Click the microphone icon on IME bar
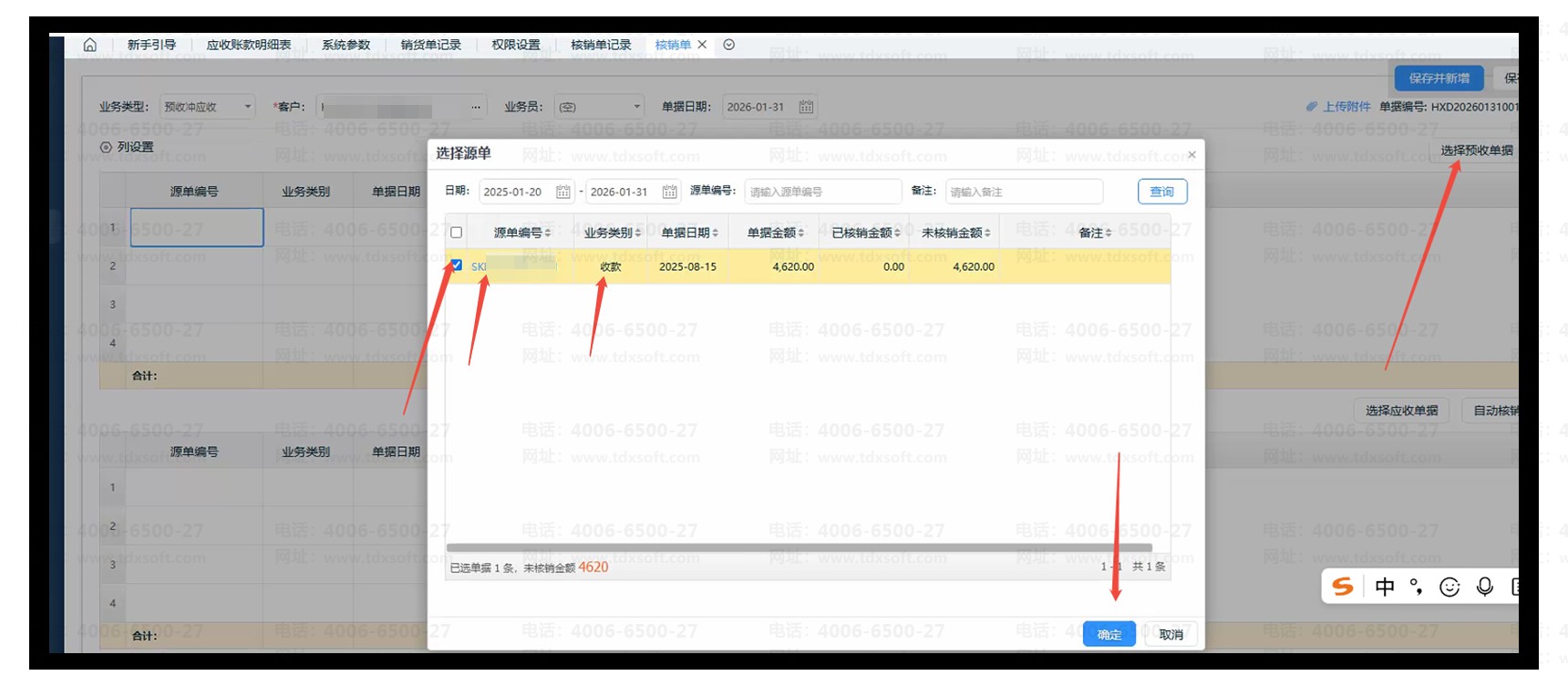Image resolution: width=1568 pixels, height=686 pixels. pos(1484,587)
